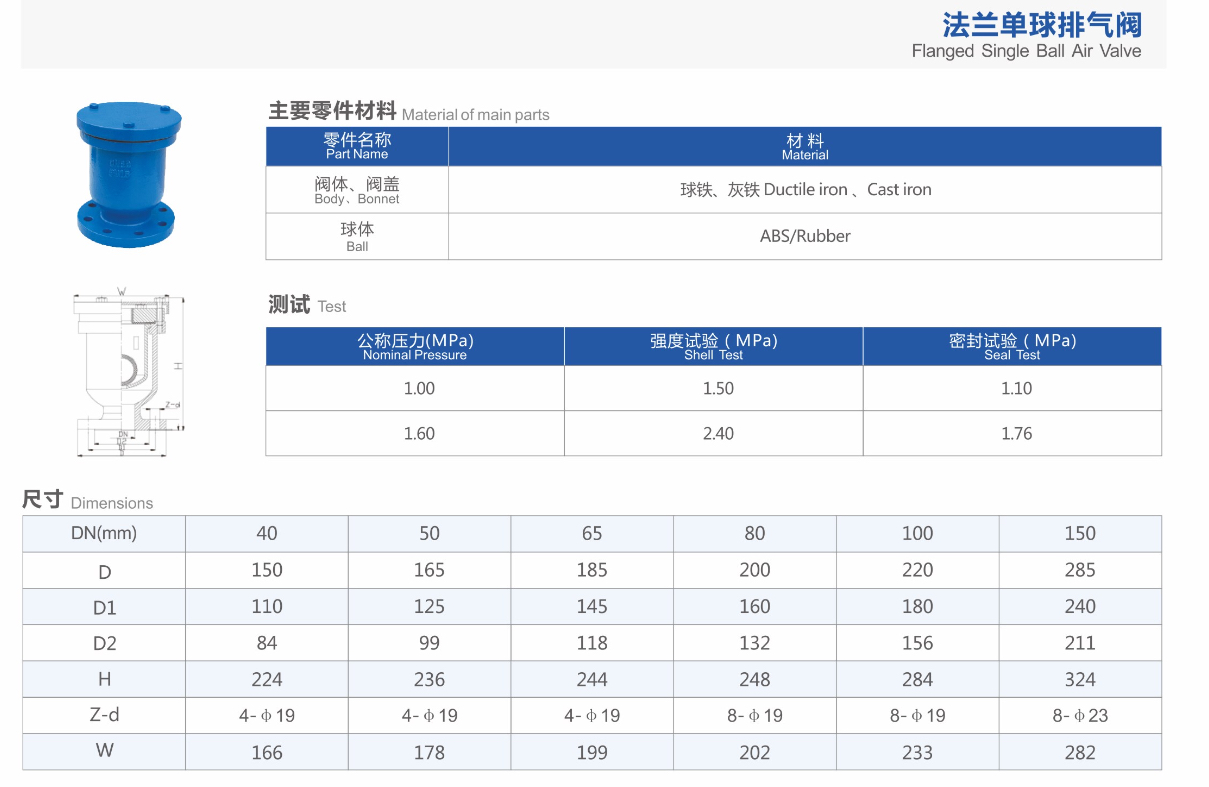Viewport: 1209px width, 787px height.
Task: Select the English subtitle Flanged Single Ball Air Valve
Action: click(x=1026, y=51)
